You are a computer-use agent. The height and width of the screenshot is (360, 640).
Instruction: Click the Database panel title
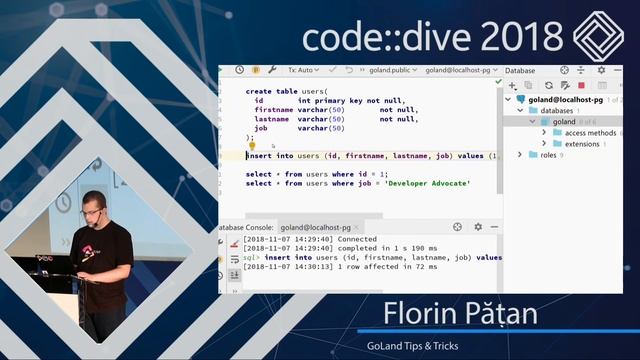click(x=520, y=71)
